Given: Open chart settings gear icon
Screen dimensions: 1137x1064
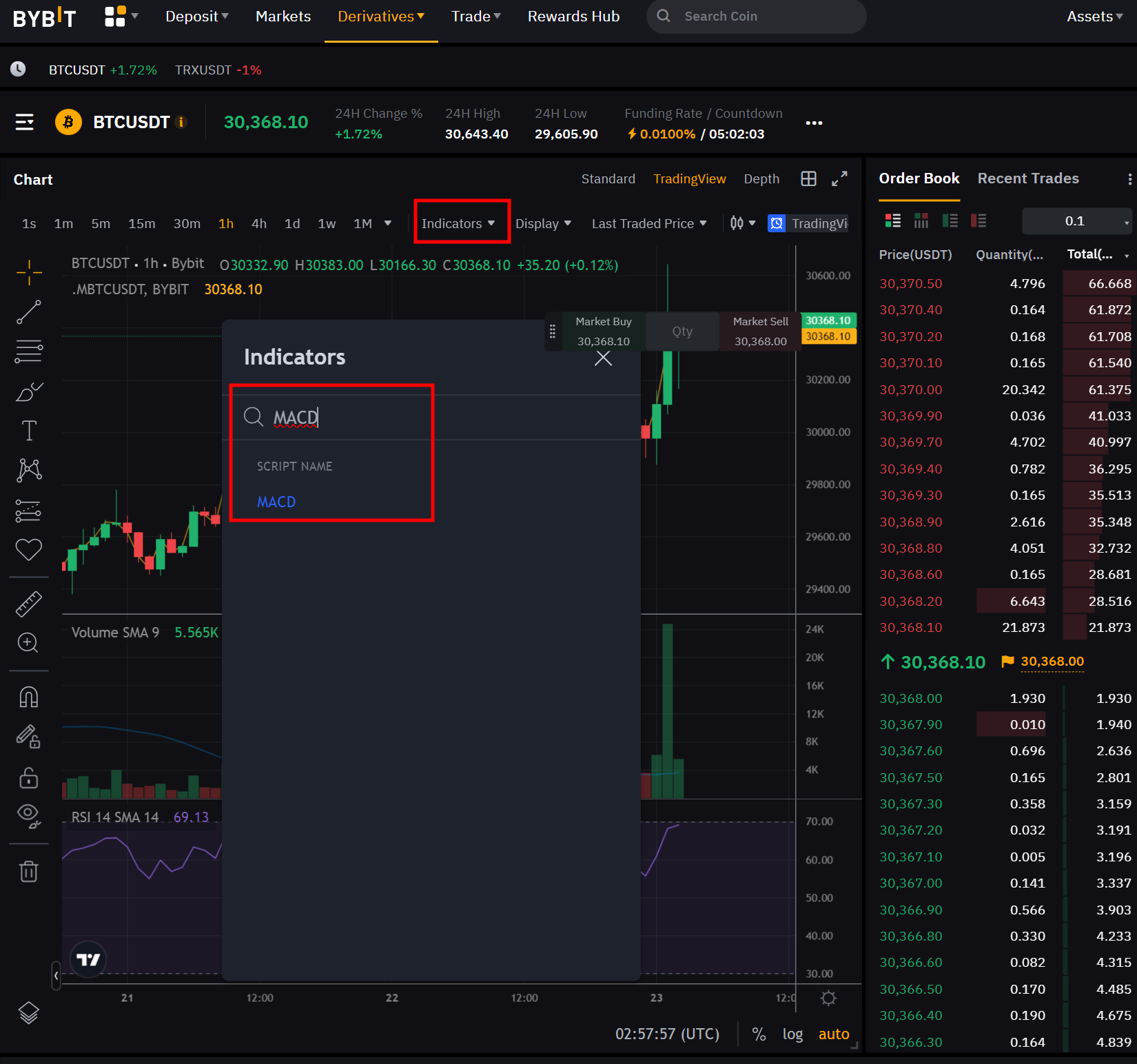Looking at the screenshot, I should tap(829, 998).
